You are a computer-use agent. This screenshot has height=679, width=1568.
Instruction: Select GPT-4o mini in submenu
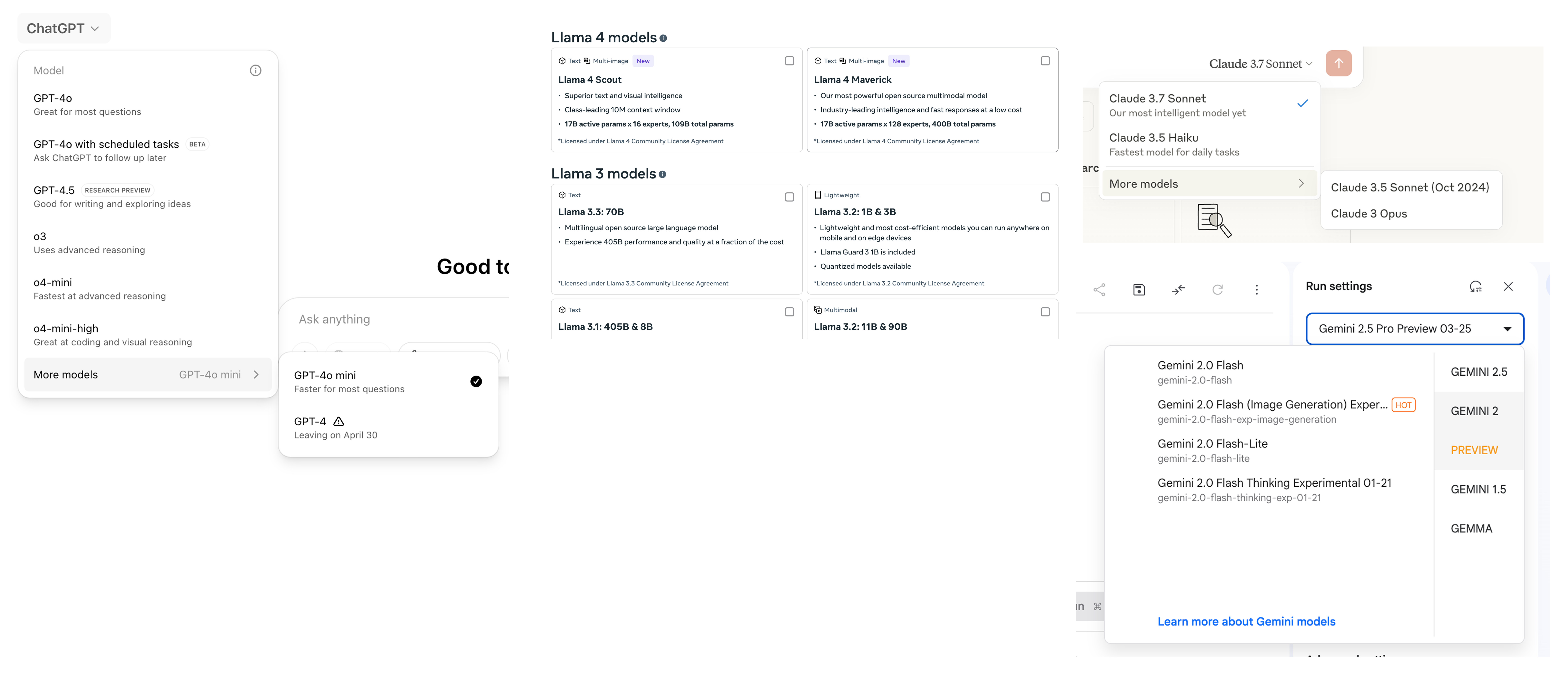(388, 382)
